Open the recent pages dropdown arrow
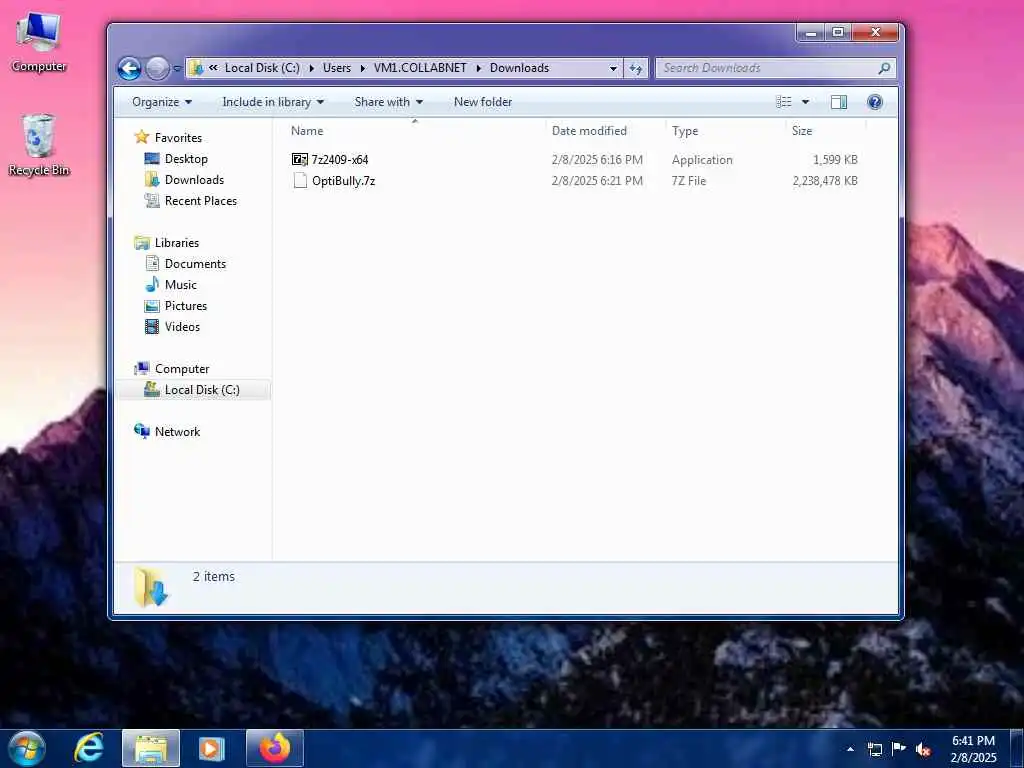Image resolution: width=1024 pixels, height=768 pixels. [176, 68]
